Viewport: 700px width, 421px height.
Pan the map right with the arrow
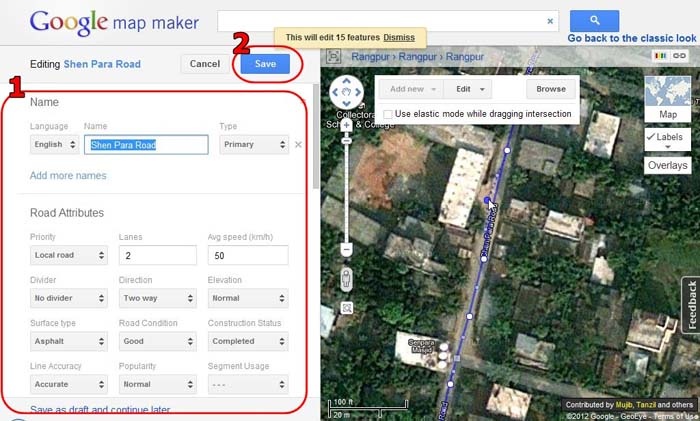click(x=358, y=92)
